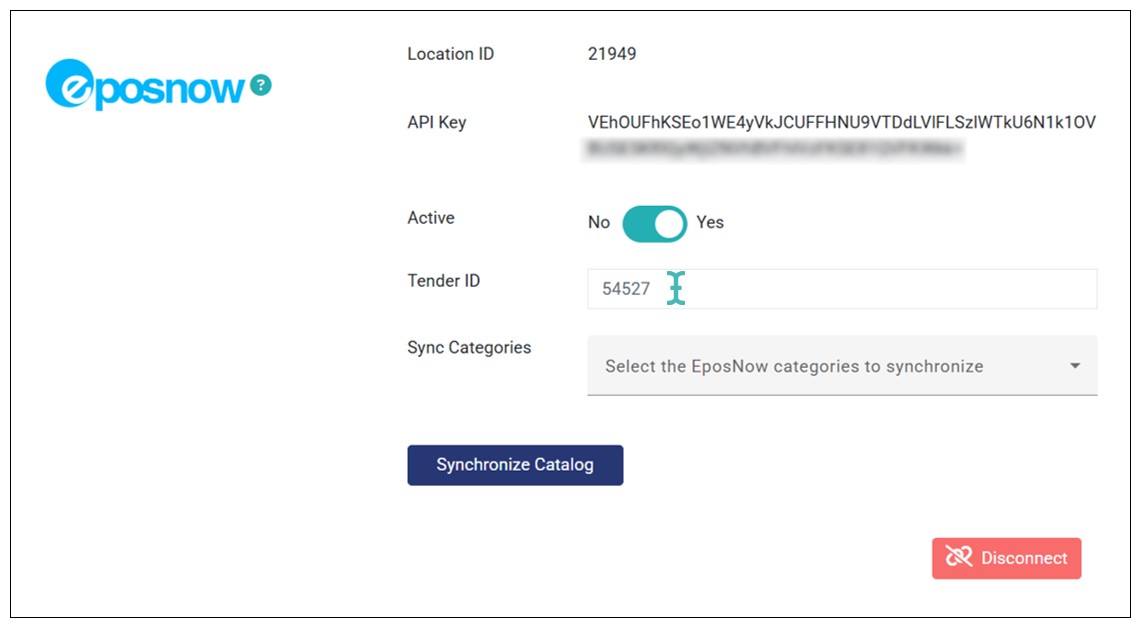Expand the Sync Categories dropdown arrow
The image size is (1140, 627).
(1075, 366)
